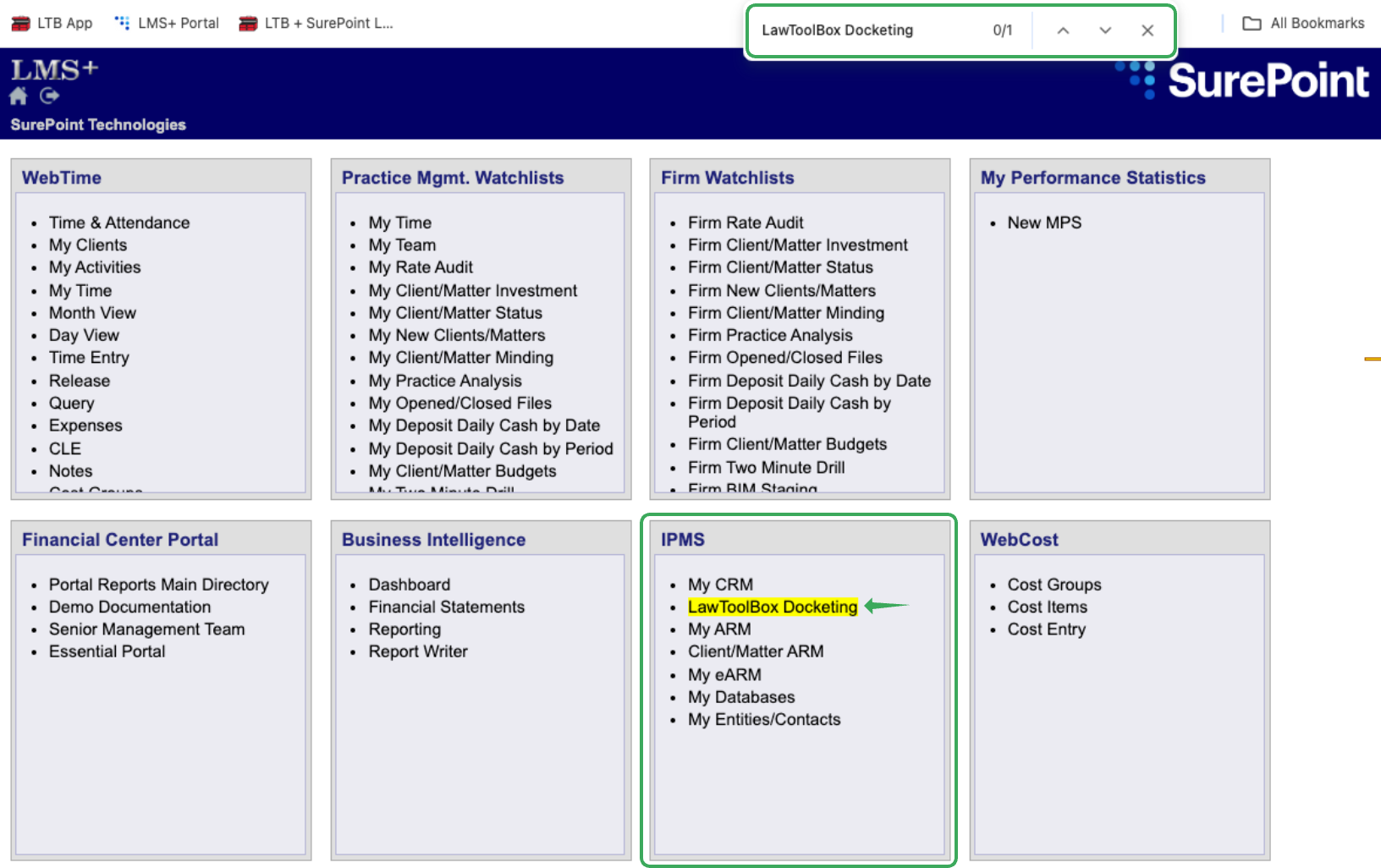Open Release in WebTime
This screenshot has width=1381, height=868.
(x=80, y=381)
